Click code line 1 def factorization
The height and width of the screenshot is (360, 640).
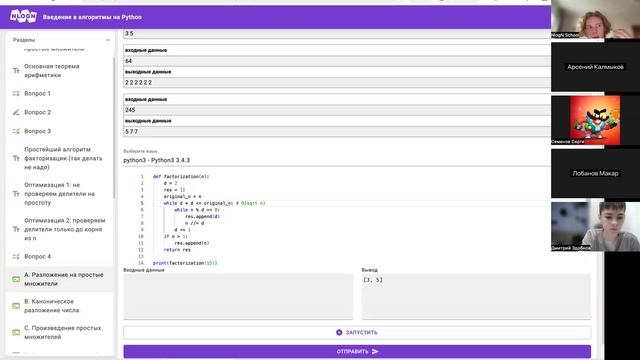point(181,177)
